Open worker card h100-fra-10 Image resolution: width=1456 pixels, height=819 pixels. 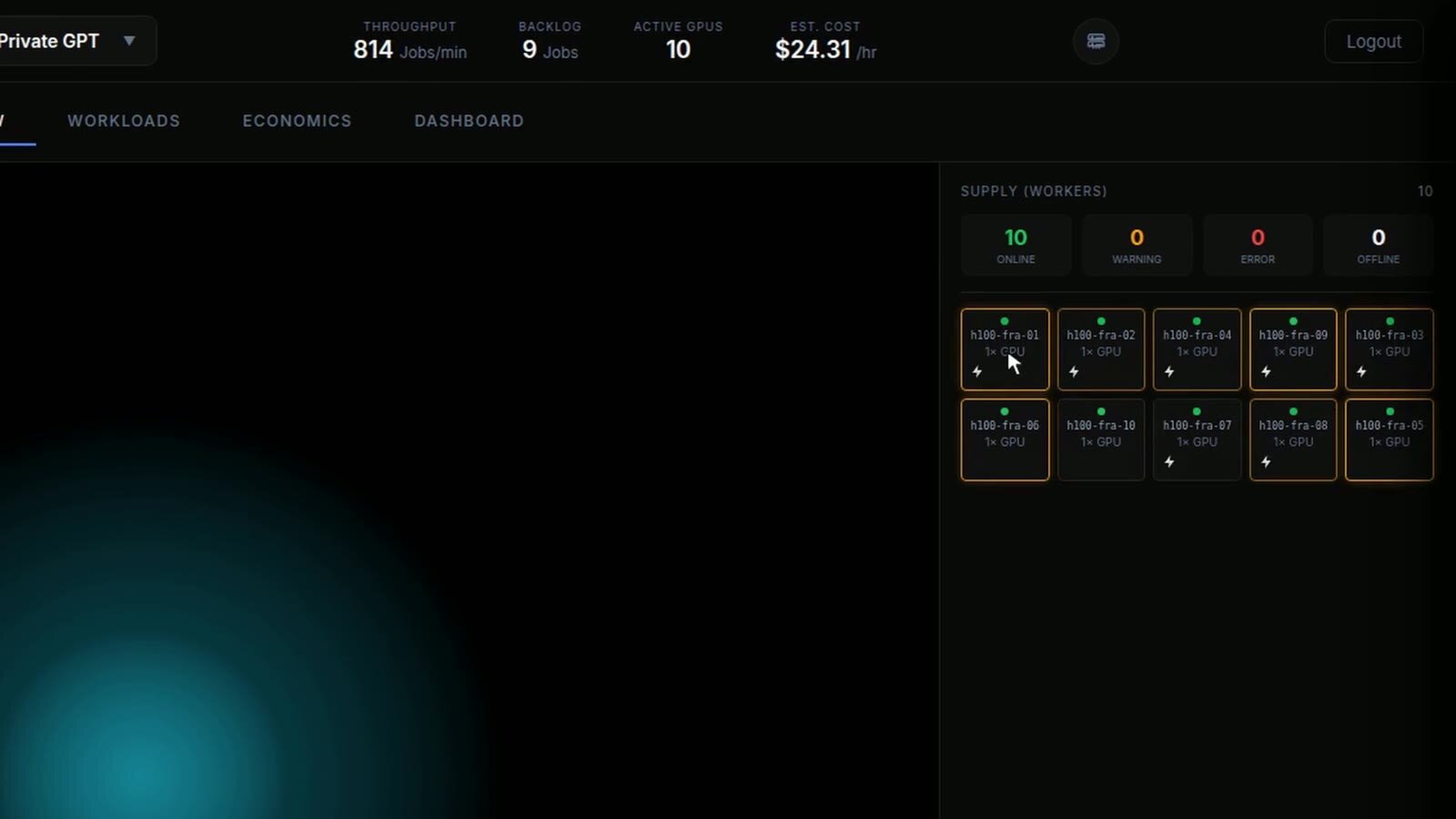(x=1101, y=440)
